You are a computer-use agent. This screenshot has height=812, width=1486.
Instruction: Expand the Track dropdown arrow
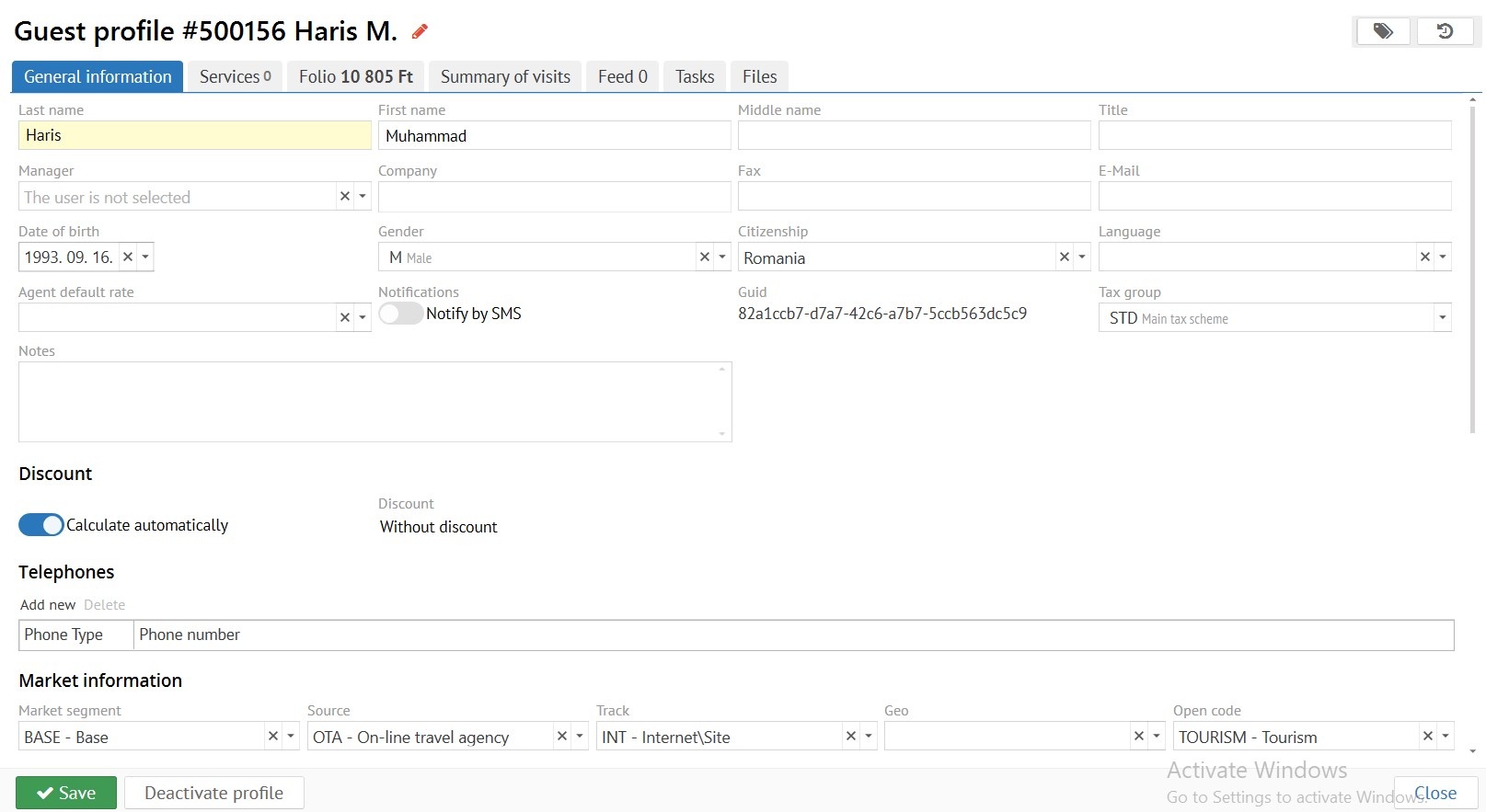(x=868, y=737)
